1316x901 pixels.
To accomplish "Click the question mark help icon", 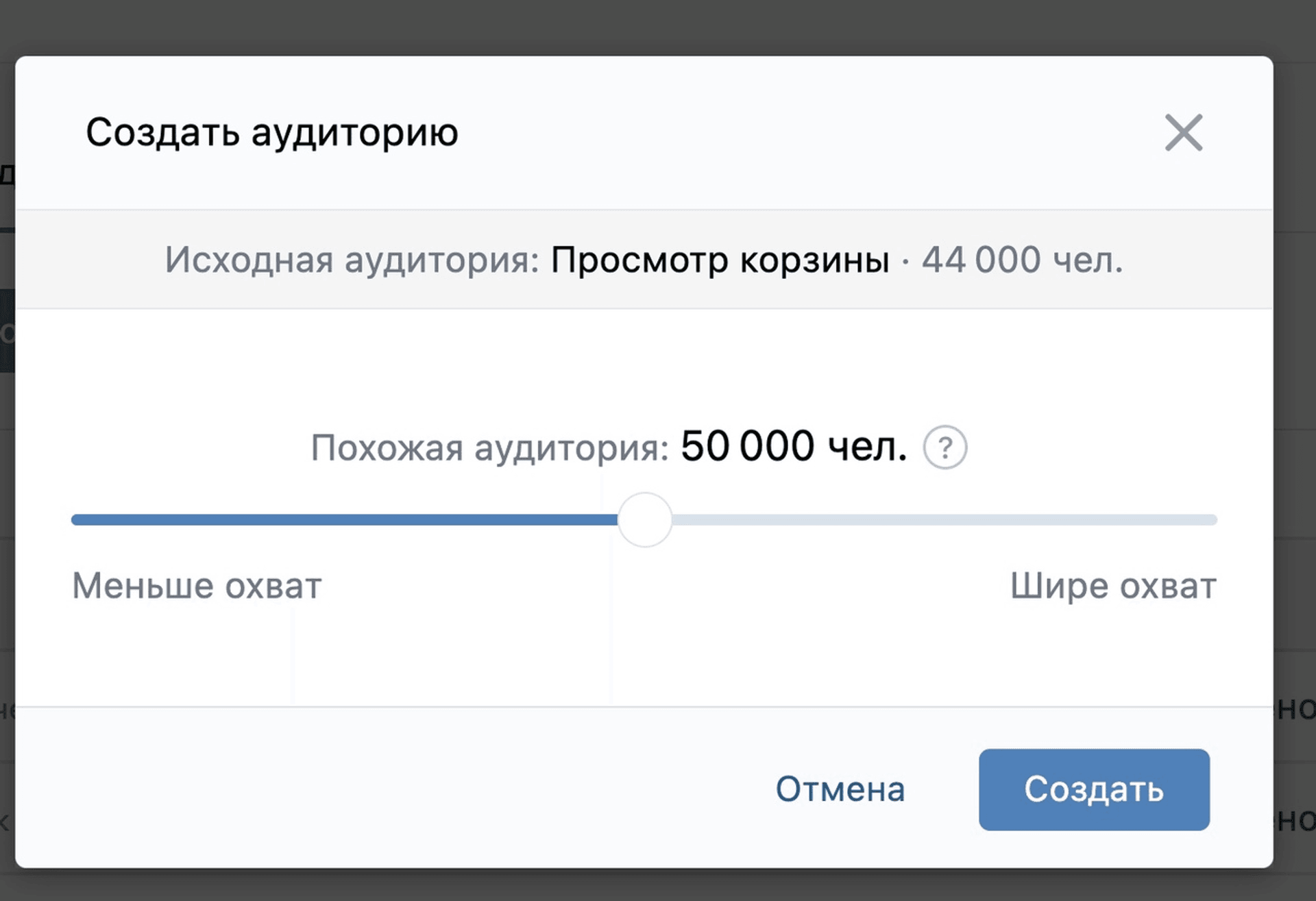I will [x=945, y=447].
